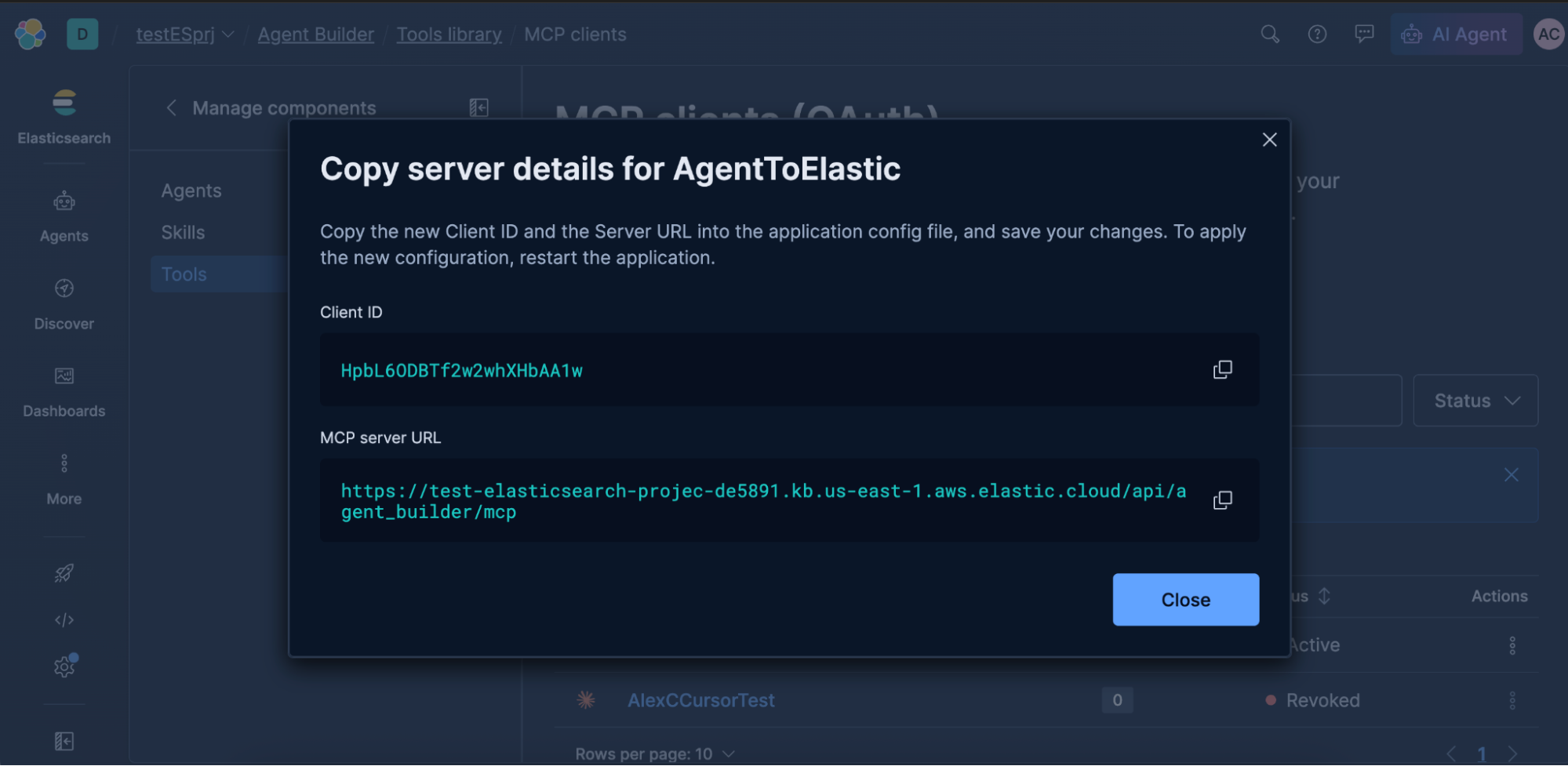Copy the MCP server URL

[1222, 500]
